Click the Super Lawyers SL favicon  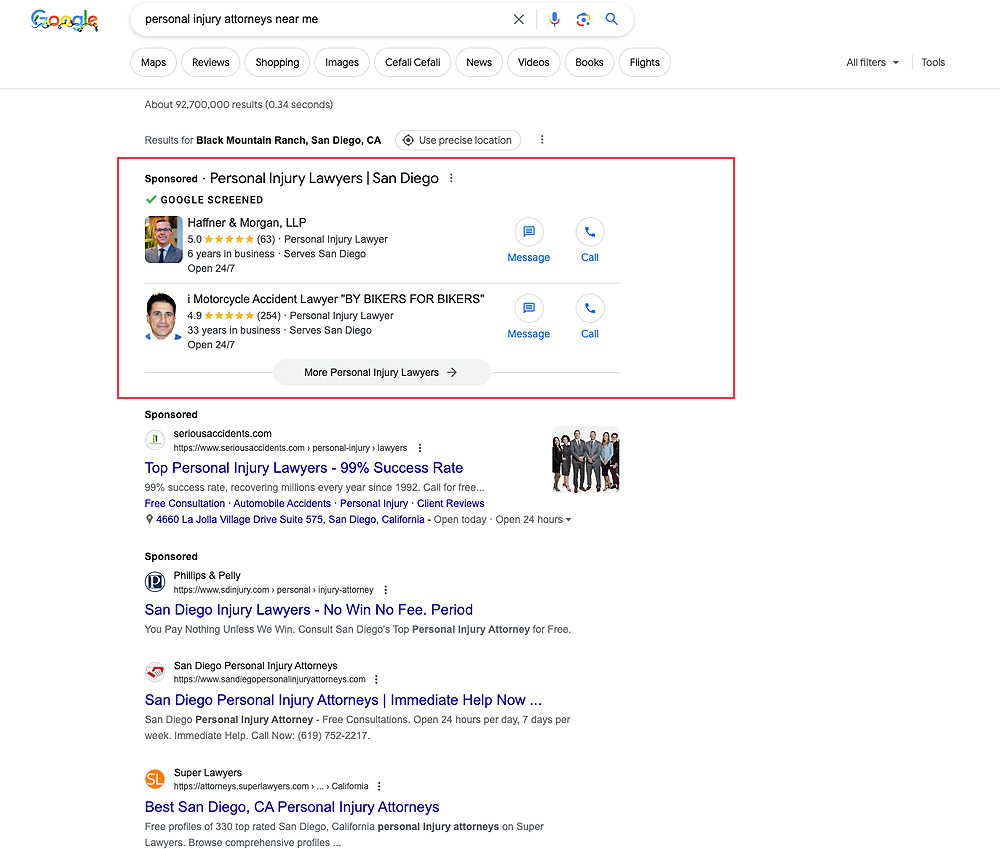(x=155, y=779)
